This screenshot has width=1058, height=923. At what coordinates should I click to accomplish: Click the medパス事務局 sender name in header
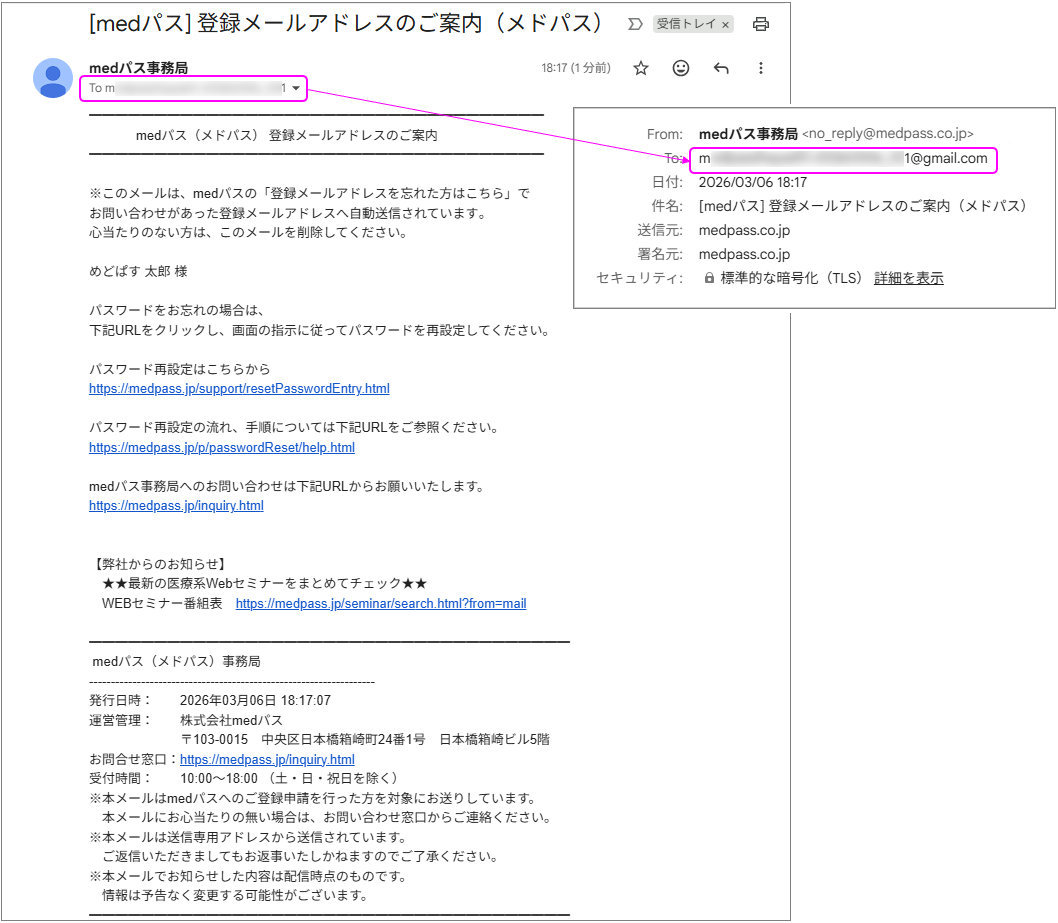[138, 68]
